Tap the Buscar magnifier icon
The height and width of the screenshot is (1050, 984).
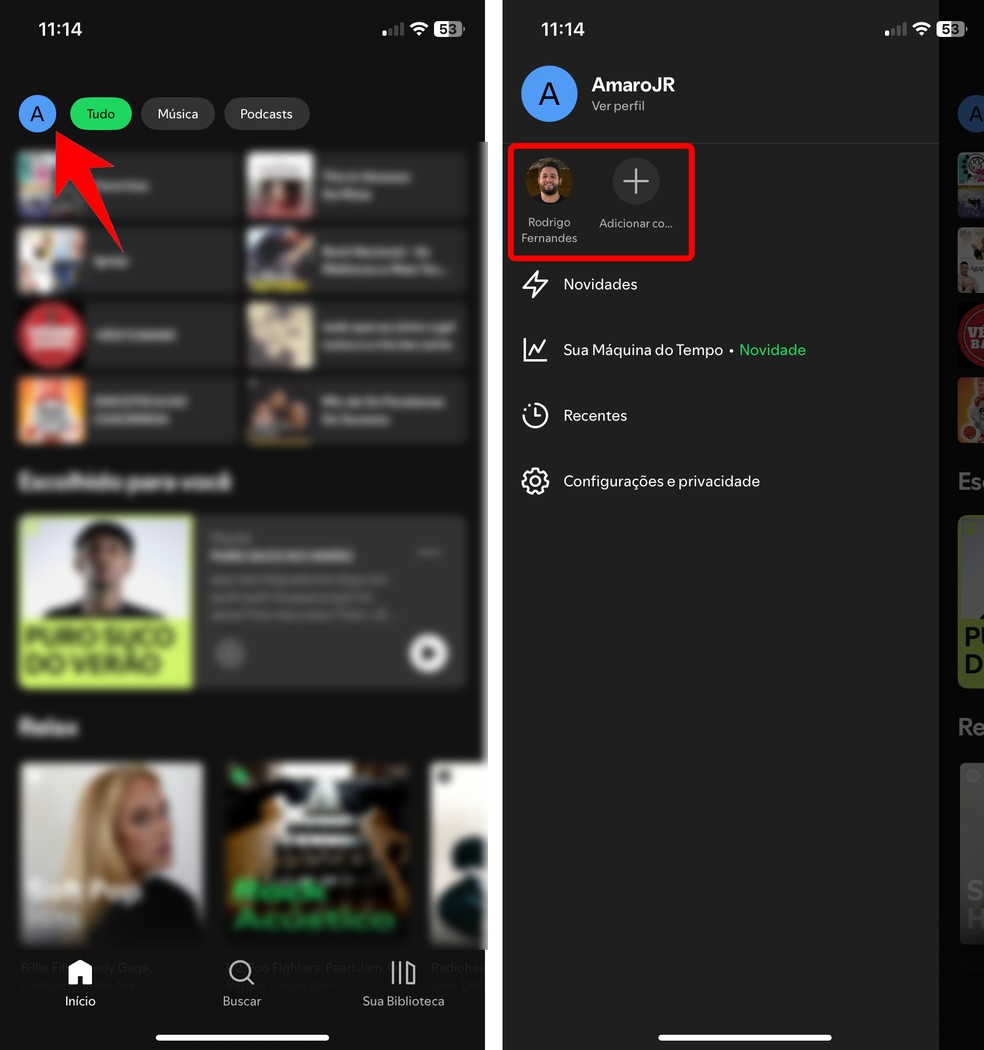tap(241, 972)
